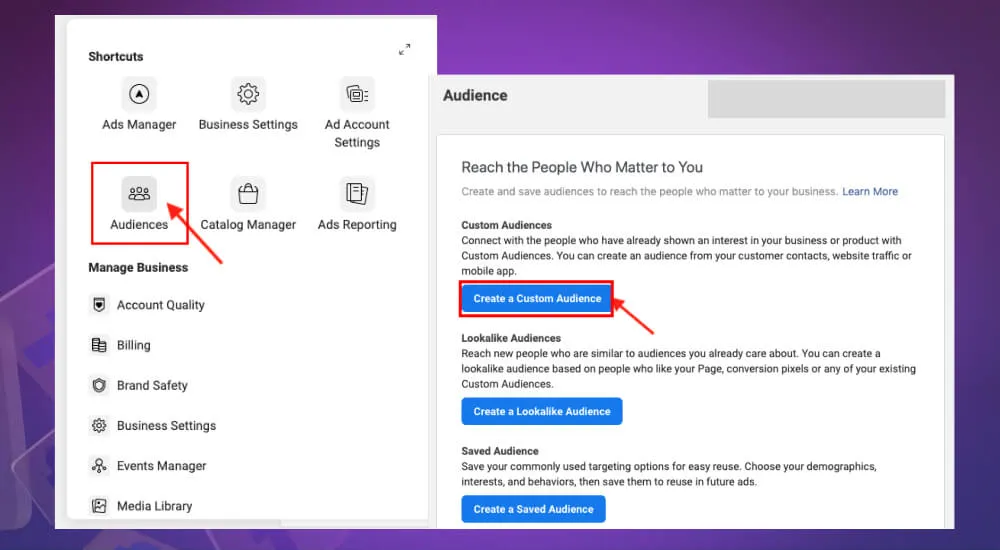This screenshot has width=1000, height=550.
Task: Click the Events Manager icon
Action: coord(99,466)
